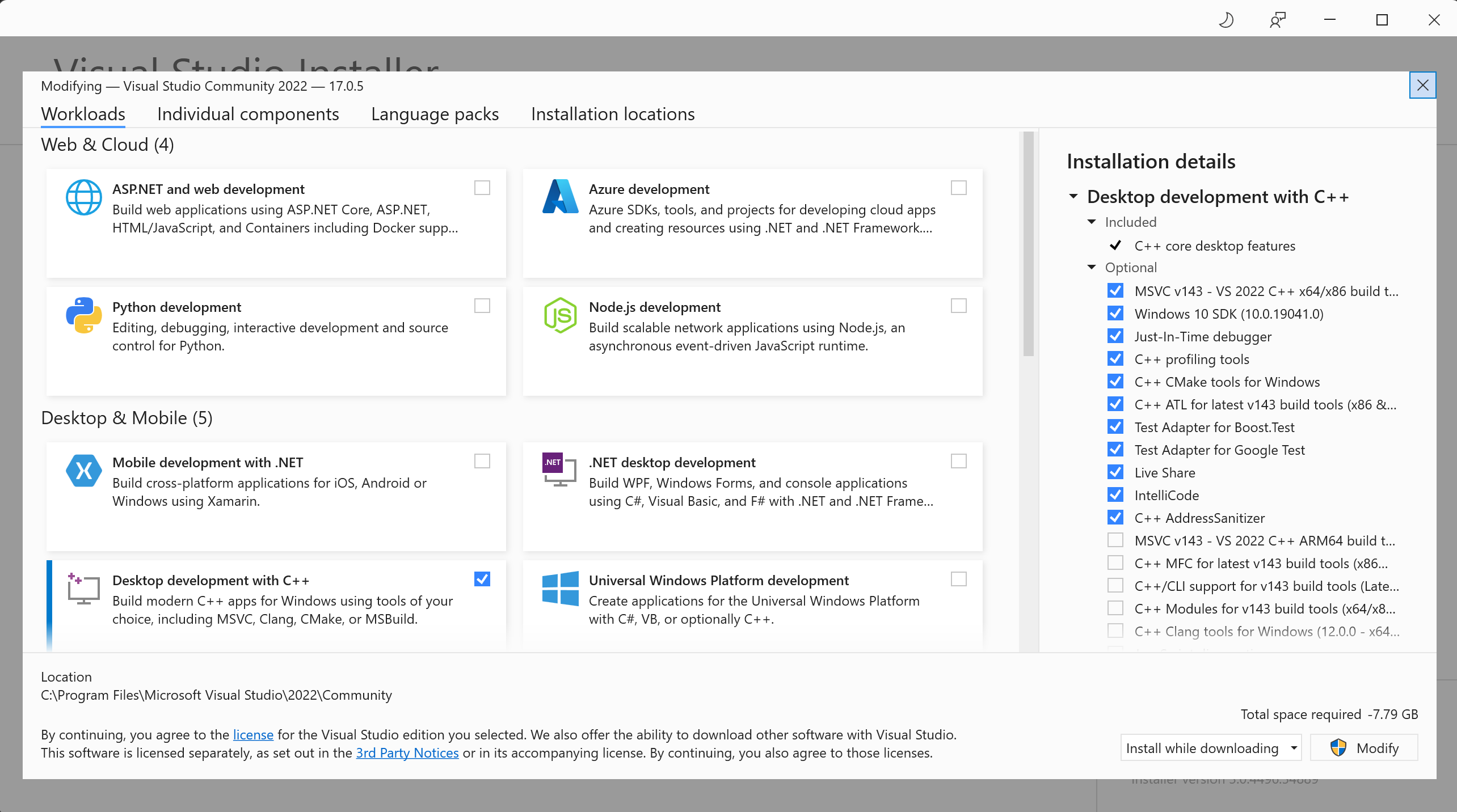The height and width of the screenshot is (812, 1457).
Task: Open the Language packs tab
Action: [x=435, y=114]
